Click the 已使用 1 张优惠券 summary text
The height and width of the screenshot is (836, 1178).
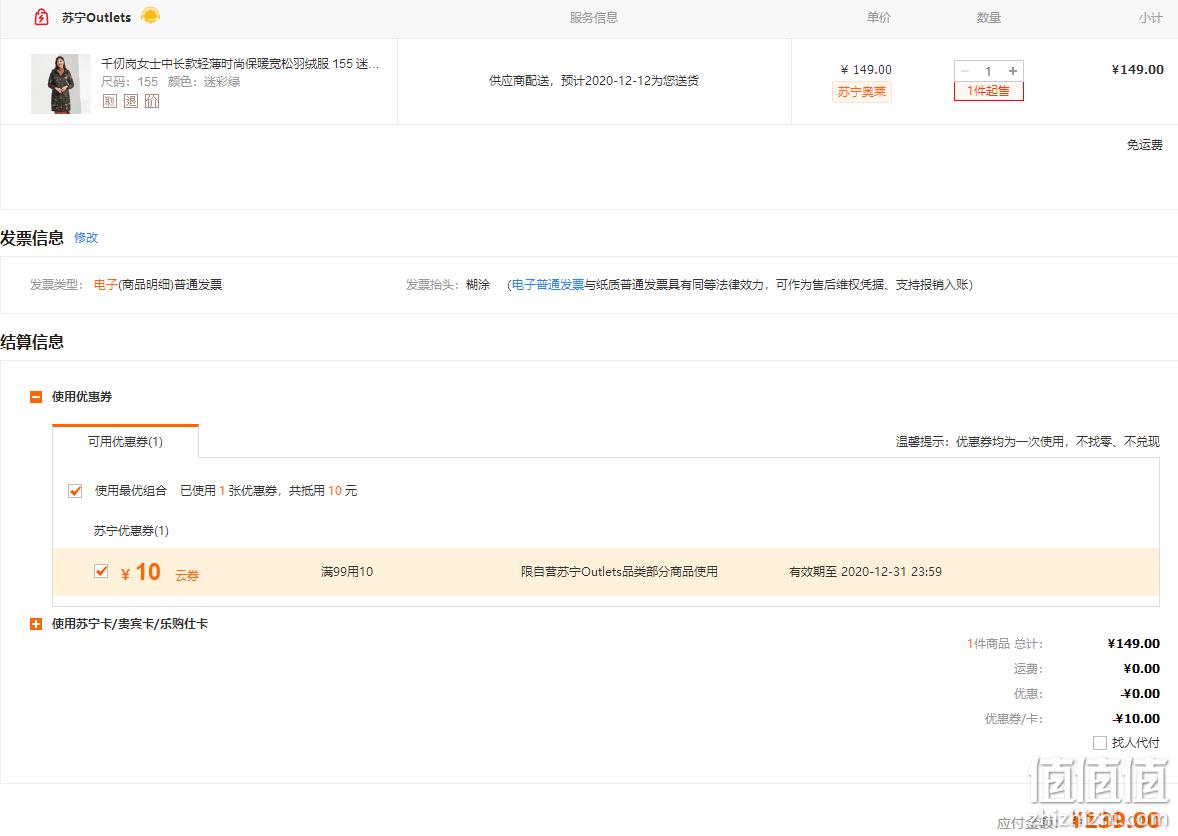click(x=268, y=491)
